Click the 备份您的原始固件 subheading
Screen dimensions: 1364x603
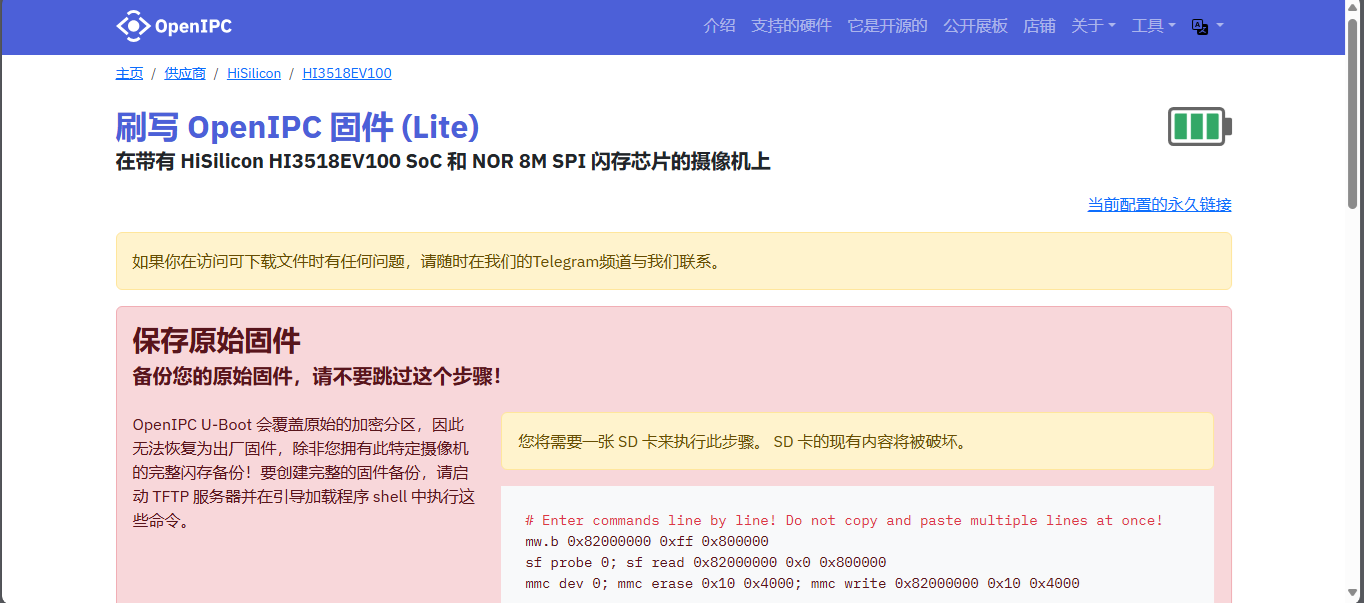[317, 377]
